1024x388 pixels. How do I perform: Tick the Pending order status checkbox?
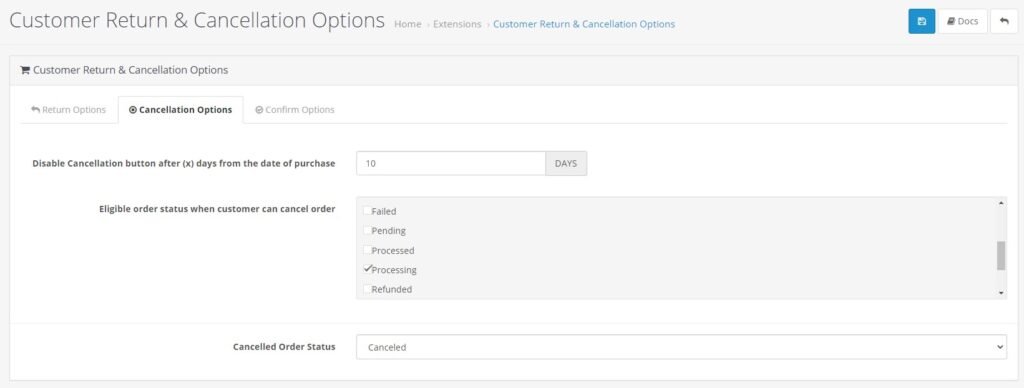[x=367, y=230]
